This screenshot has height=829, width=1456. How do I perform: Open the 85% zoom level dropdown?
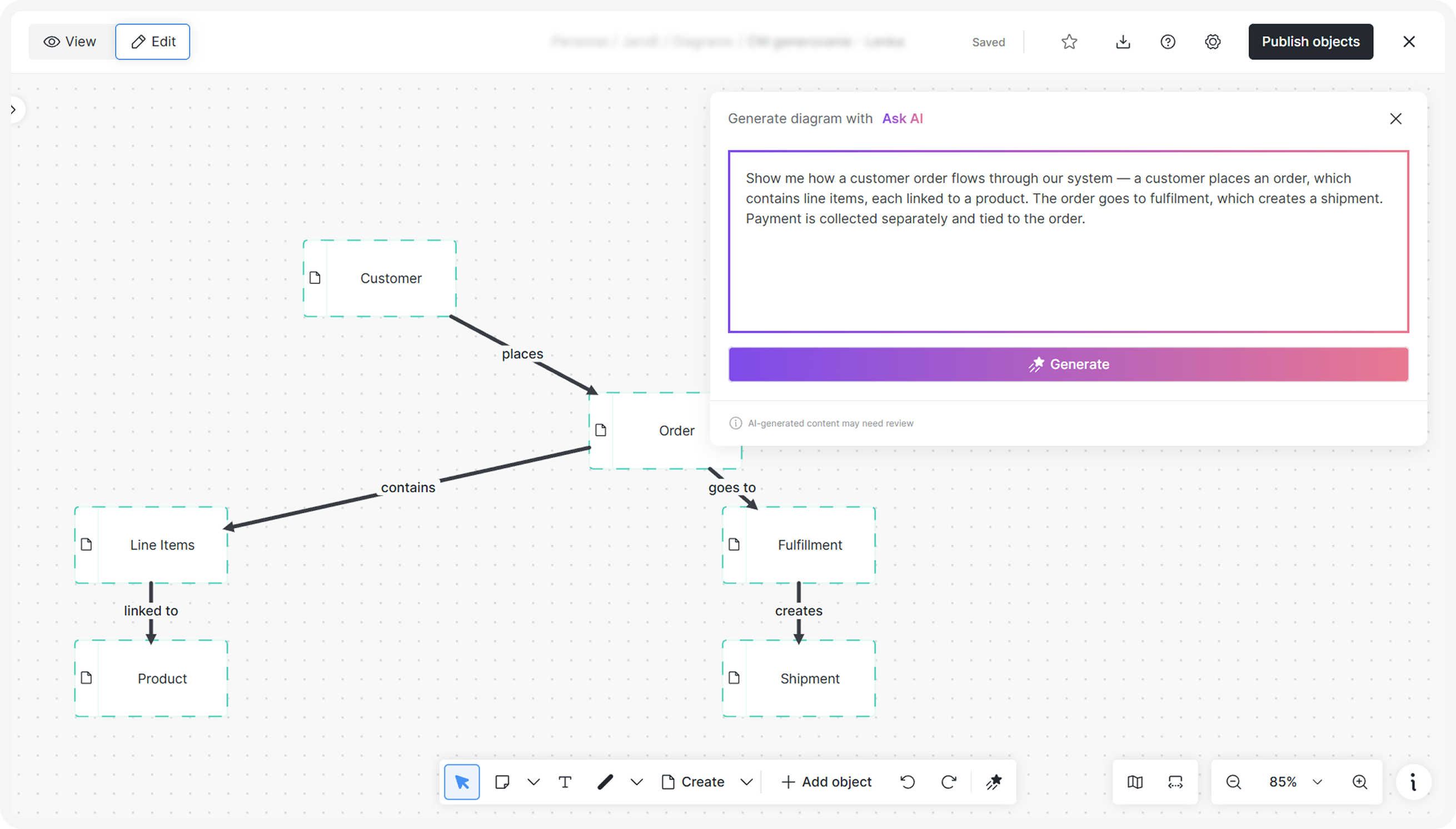coord(1295,782)
